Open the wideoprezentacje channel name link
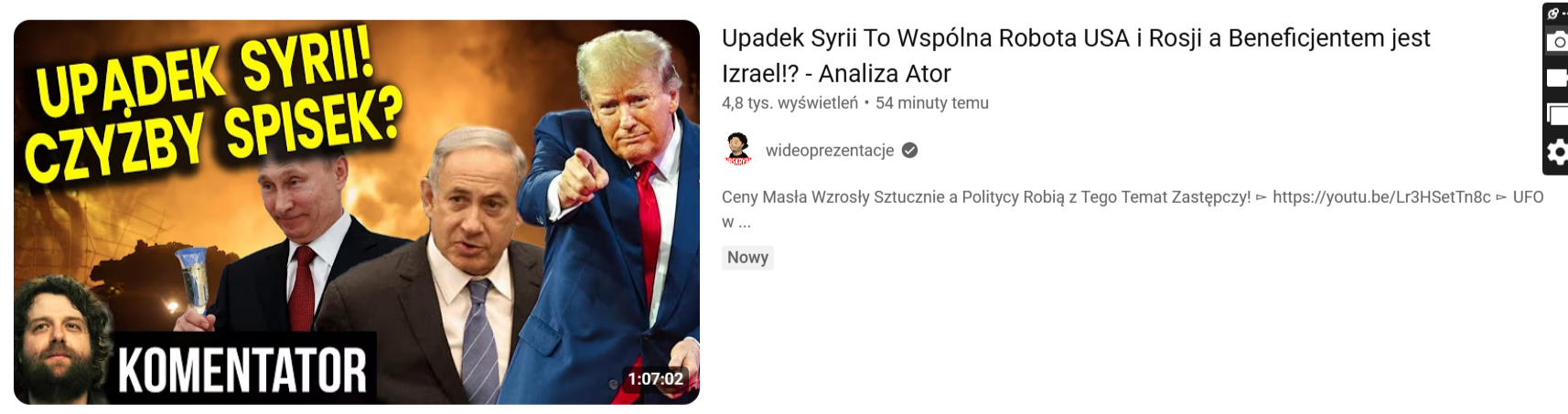The width and height of the screenshot is (1568, 414). click(x=830, y=150)
